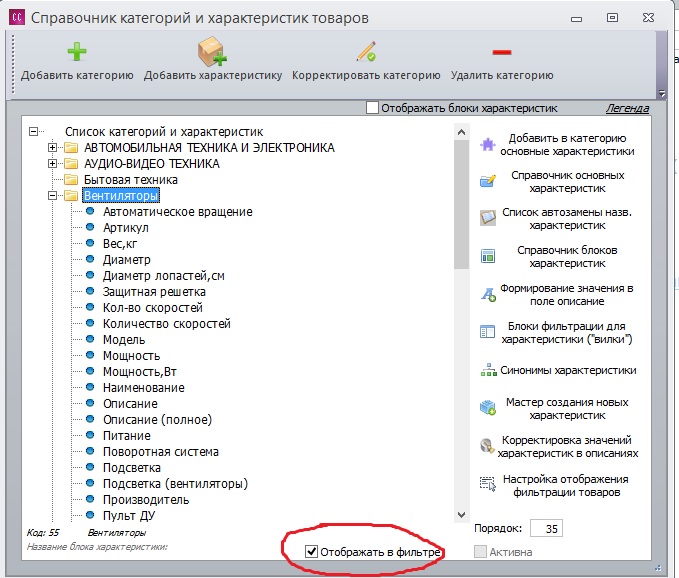Screen dimensions: 679x578
Task: Open the toolbar overflow arrow
Action: point(661,93)
